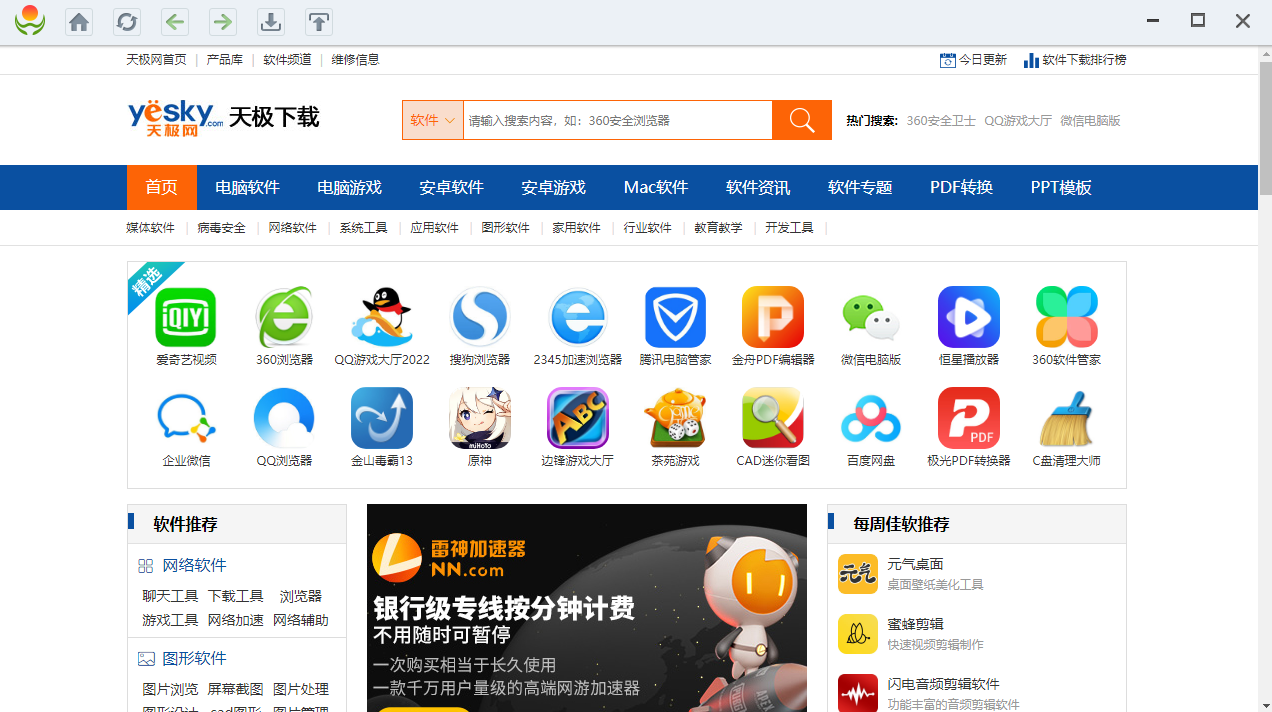Select the PPT模板 tab
This screenshot has width=1272, height=712.
coord(1061,188)
